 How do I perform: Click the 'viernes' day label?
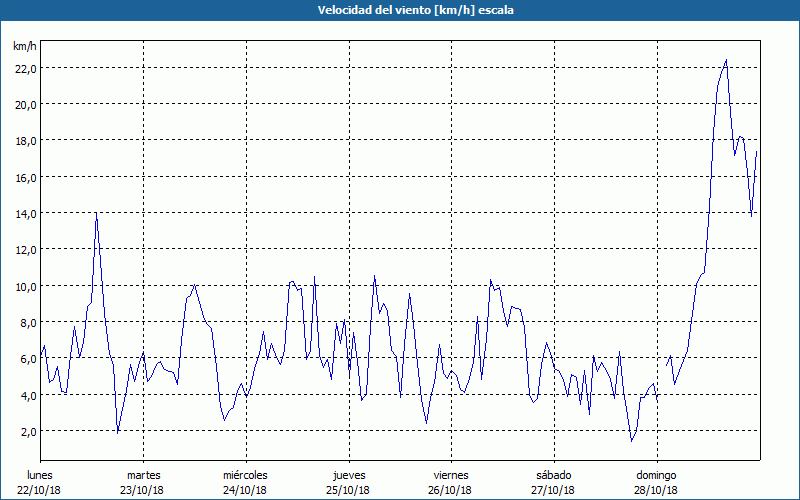[x=451, y=475]
